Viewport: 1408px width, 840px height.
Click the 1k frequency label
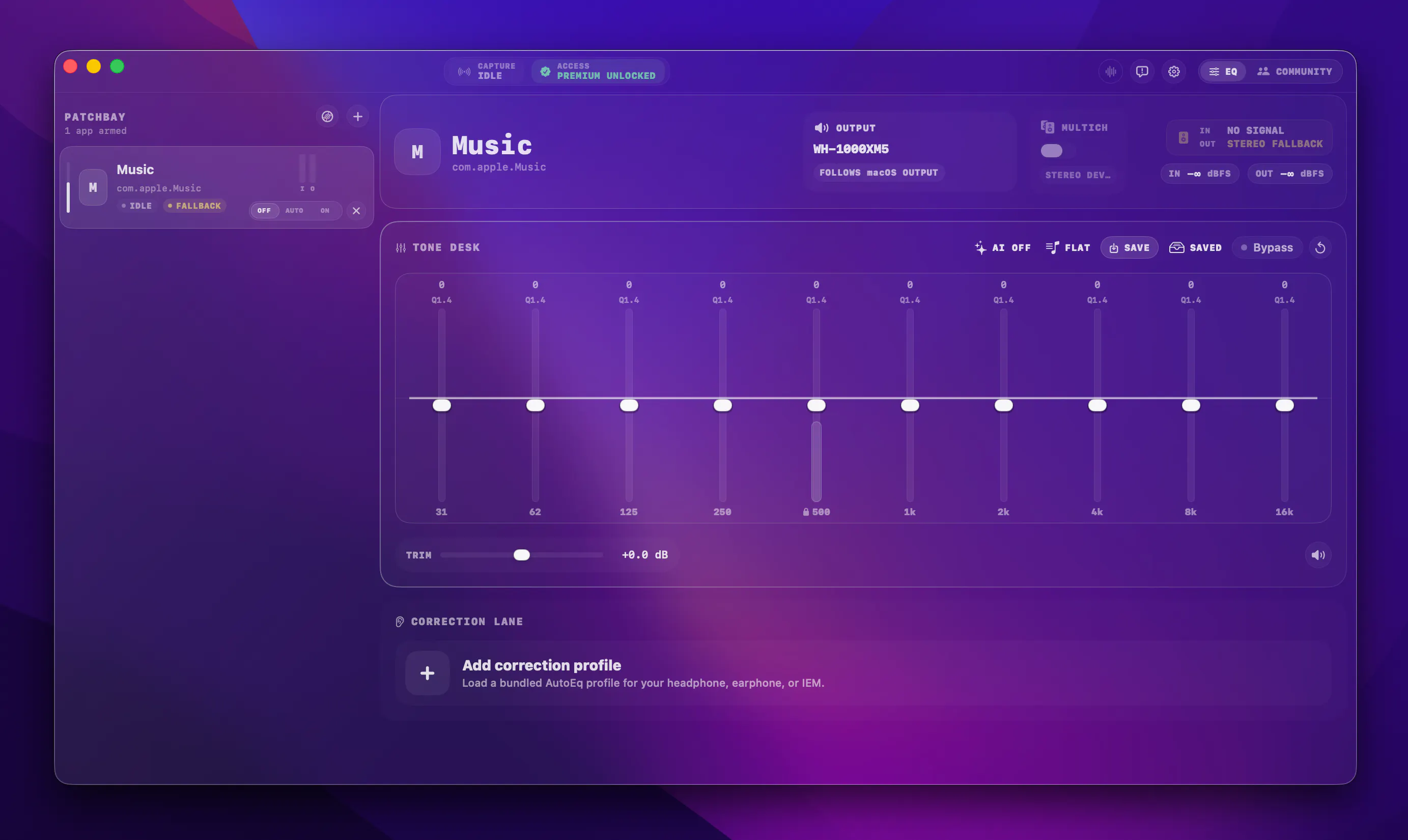pyautogui.click(x=910, y=512)
